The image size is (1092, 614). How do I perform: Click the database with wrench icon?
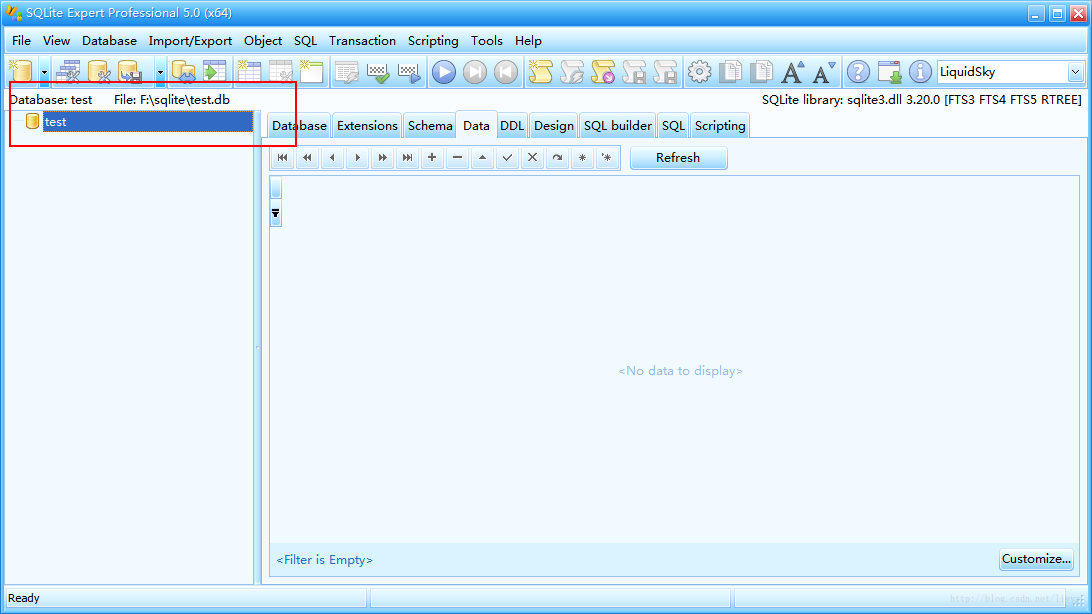99,72
